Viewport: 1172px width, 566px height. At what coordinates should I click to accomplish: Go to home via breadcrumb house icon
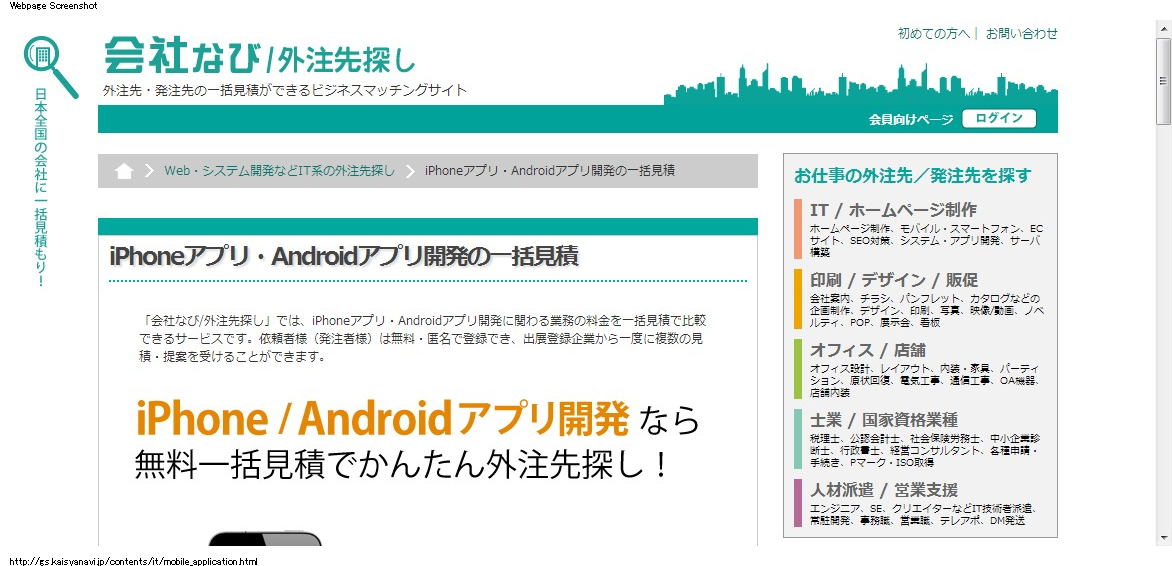[x=124, y=171]
